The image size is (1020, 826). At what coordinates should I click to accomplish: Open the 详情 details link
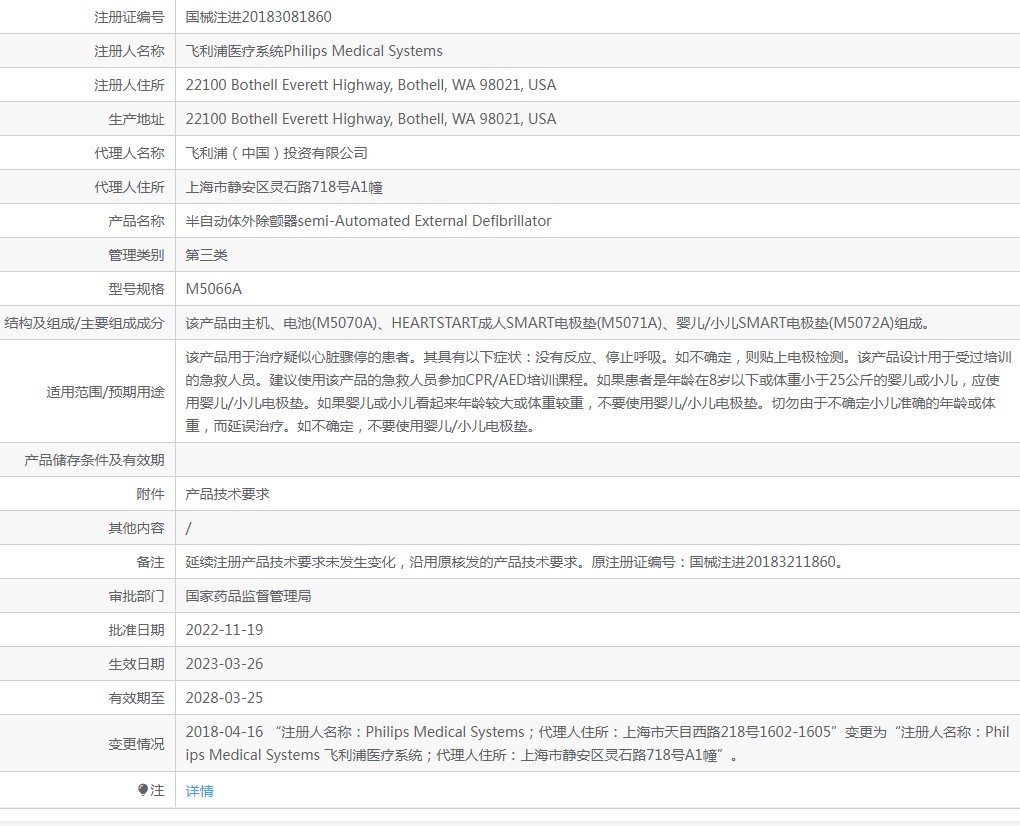[x=199, y=791]
